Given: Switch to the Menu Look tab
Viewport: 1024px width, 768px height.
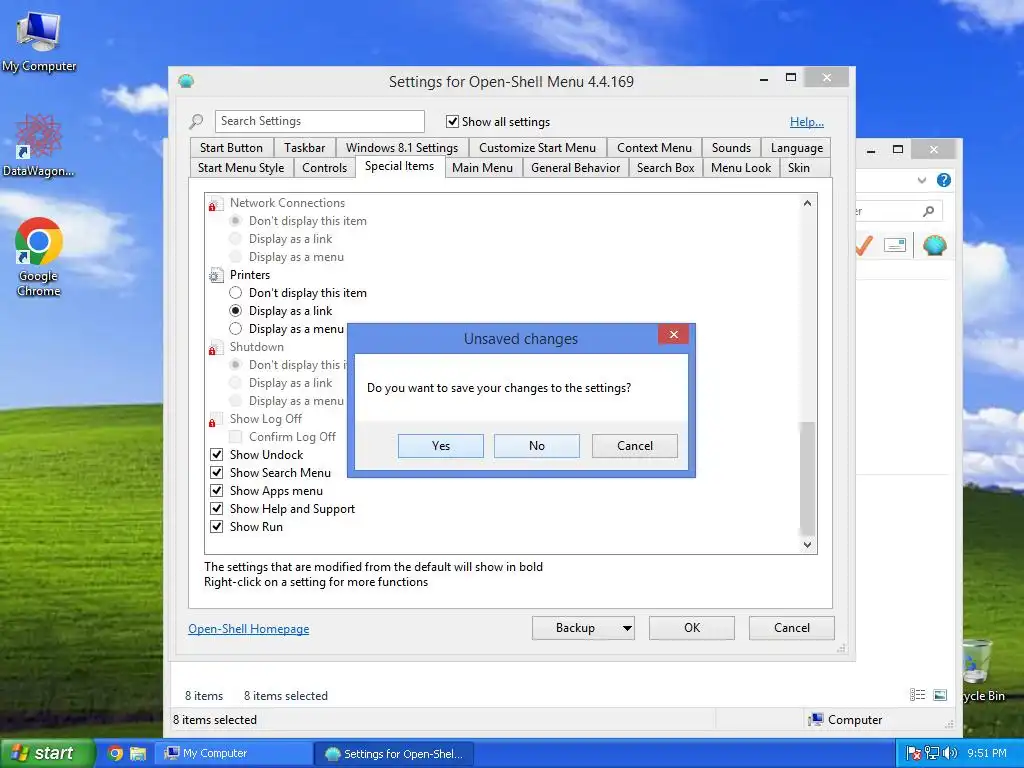Looking at the screenshot, I should point(741,168).
